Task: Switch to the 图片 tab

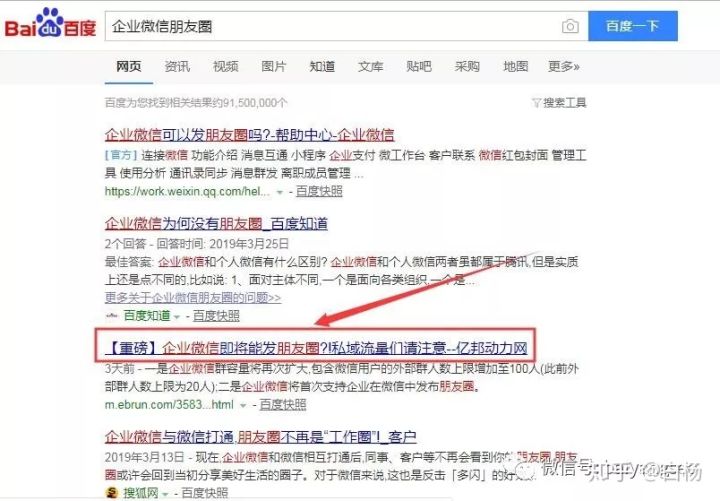Action: point(274,67)
